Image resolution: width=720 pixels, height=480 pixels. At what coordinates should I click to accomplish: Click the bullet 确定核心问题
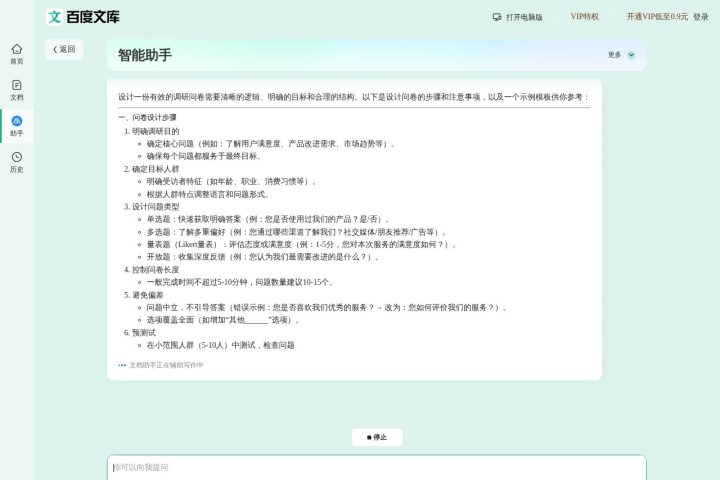coord(271,144)
